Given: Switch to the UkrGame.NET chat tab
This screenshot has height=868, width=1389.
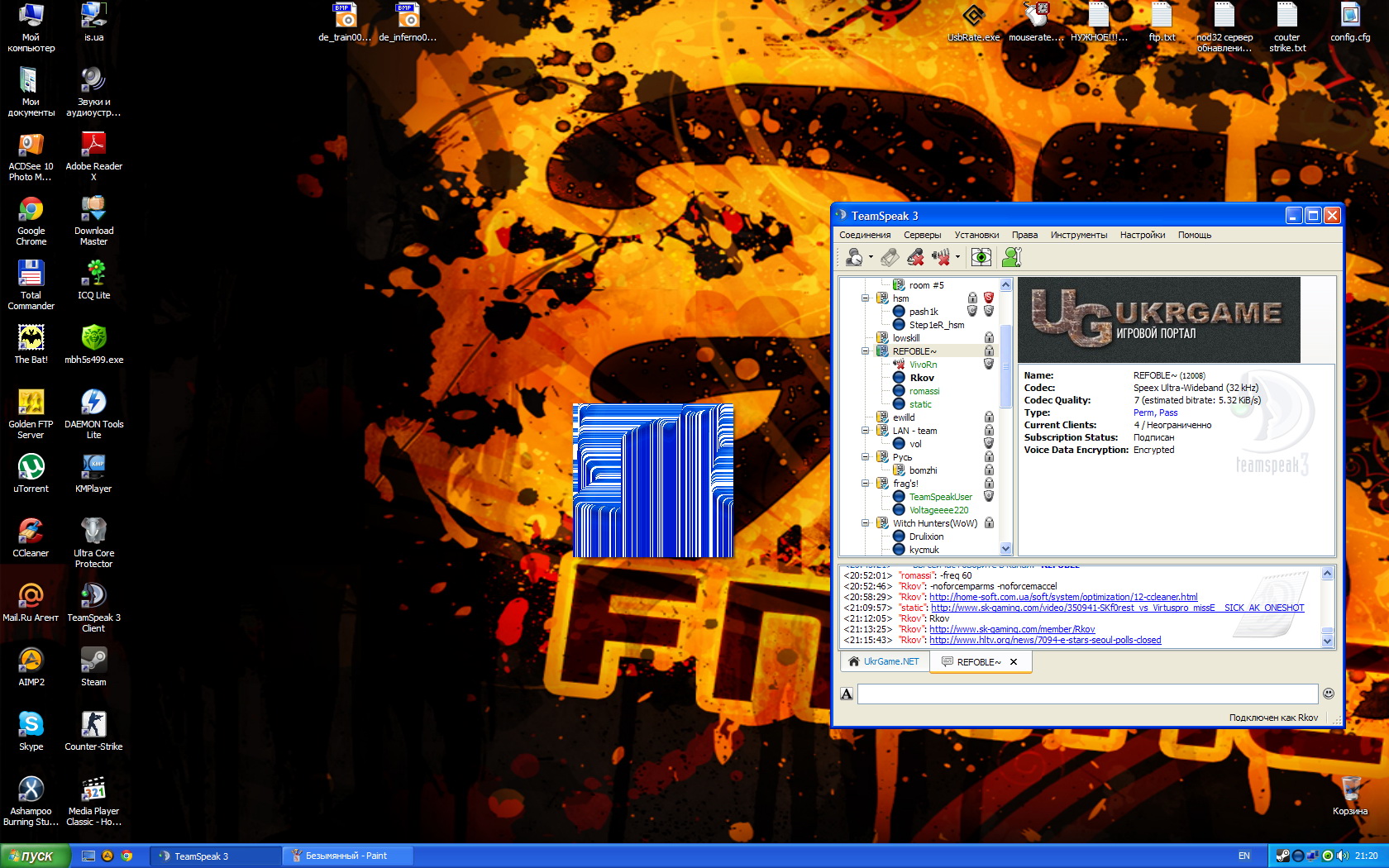Looking at the screenshot, I should click(x=884, y=661).
